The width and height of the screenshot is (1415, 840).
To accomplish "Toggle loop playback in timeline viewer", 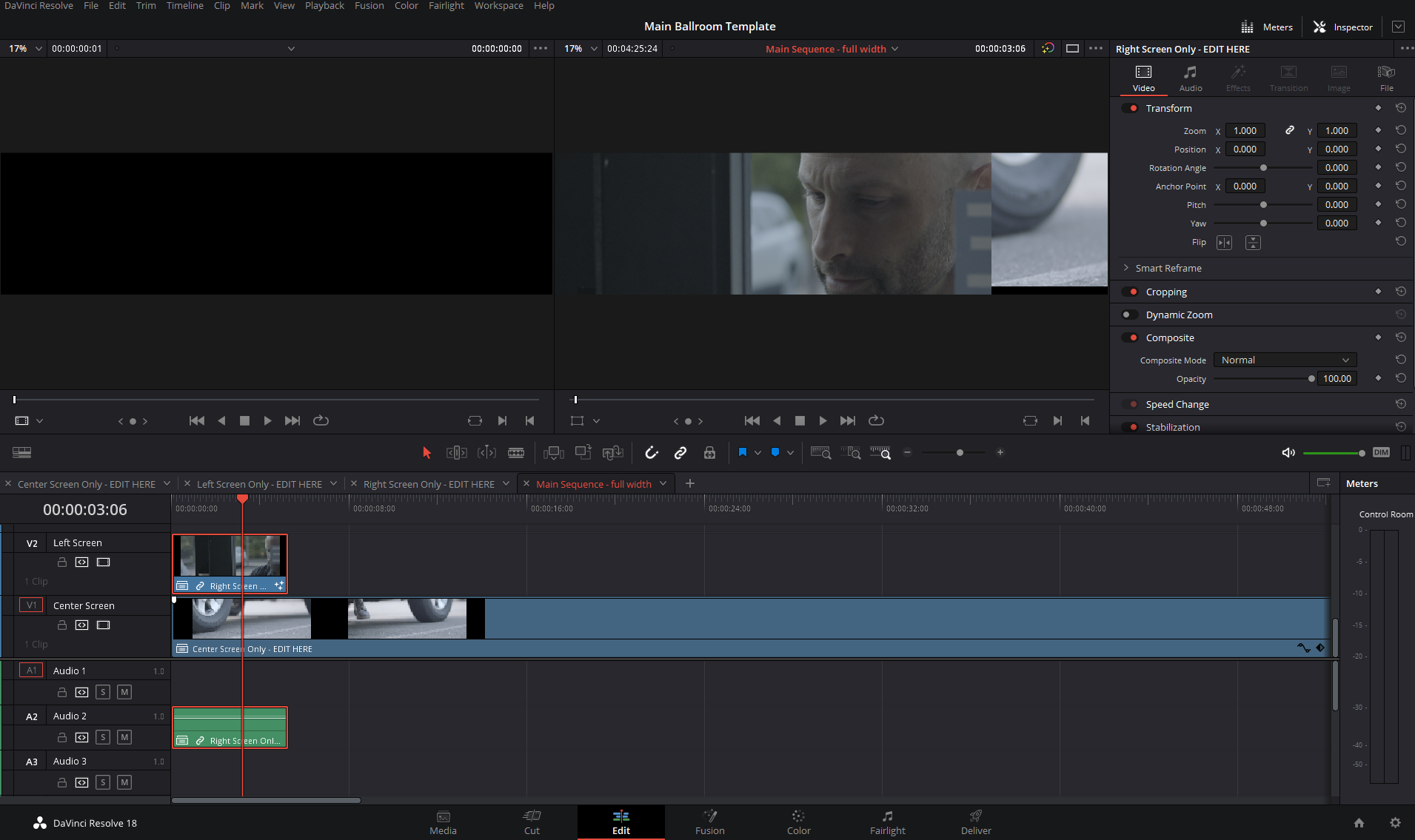I will [876, 421].
